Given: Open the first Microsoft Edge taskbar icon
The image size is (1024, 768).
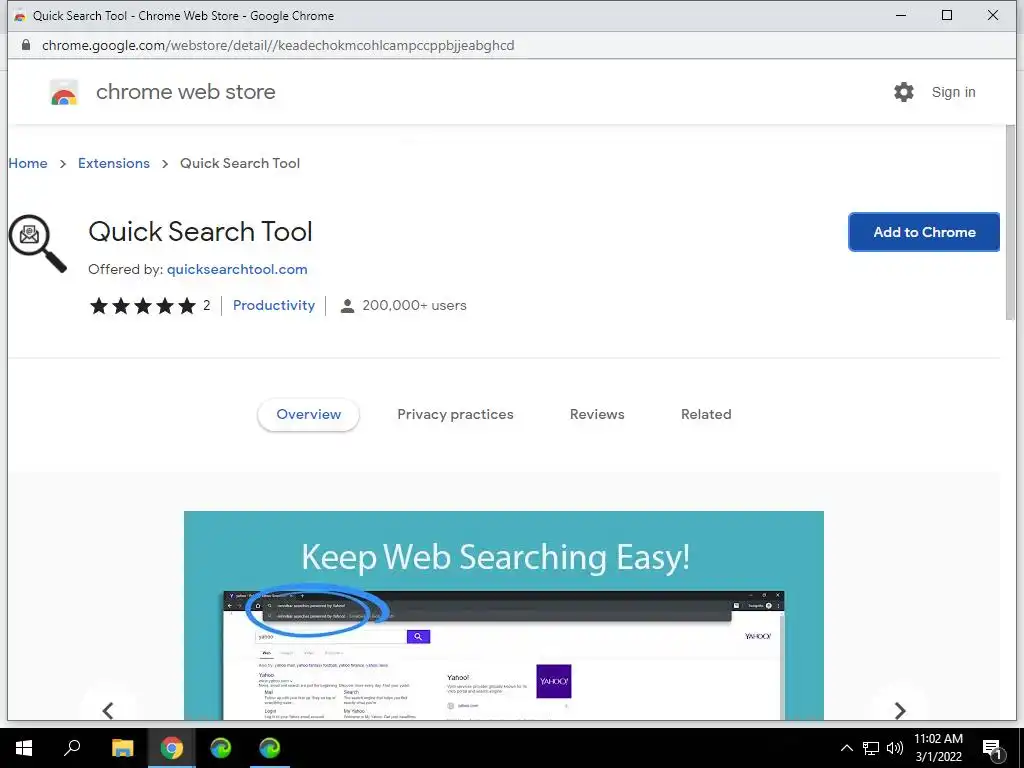Looking at the screenshot, I should pos(221,748).
